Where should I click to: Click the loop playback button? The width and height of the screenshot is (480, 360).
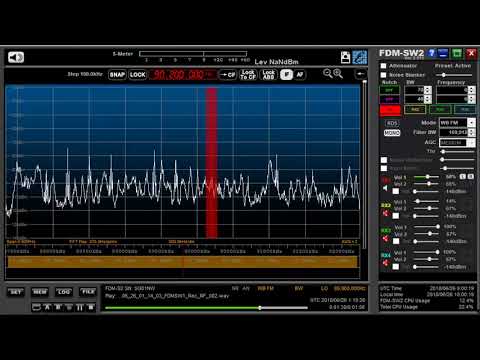pos(36,307)
